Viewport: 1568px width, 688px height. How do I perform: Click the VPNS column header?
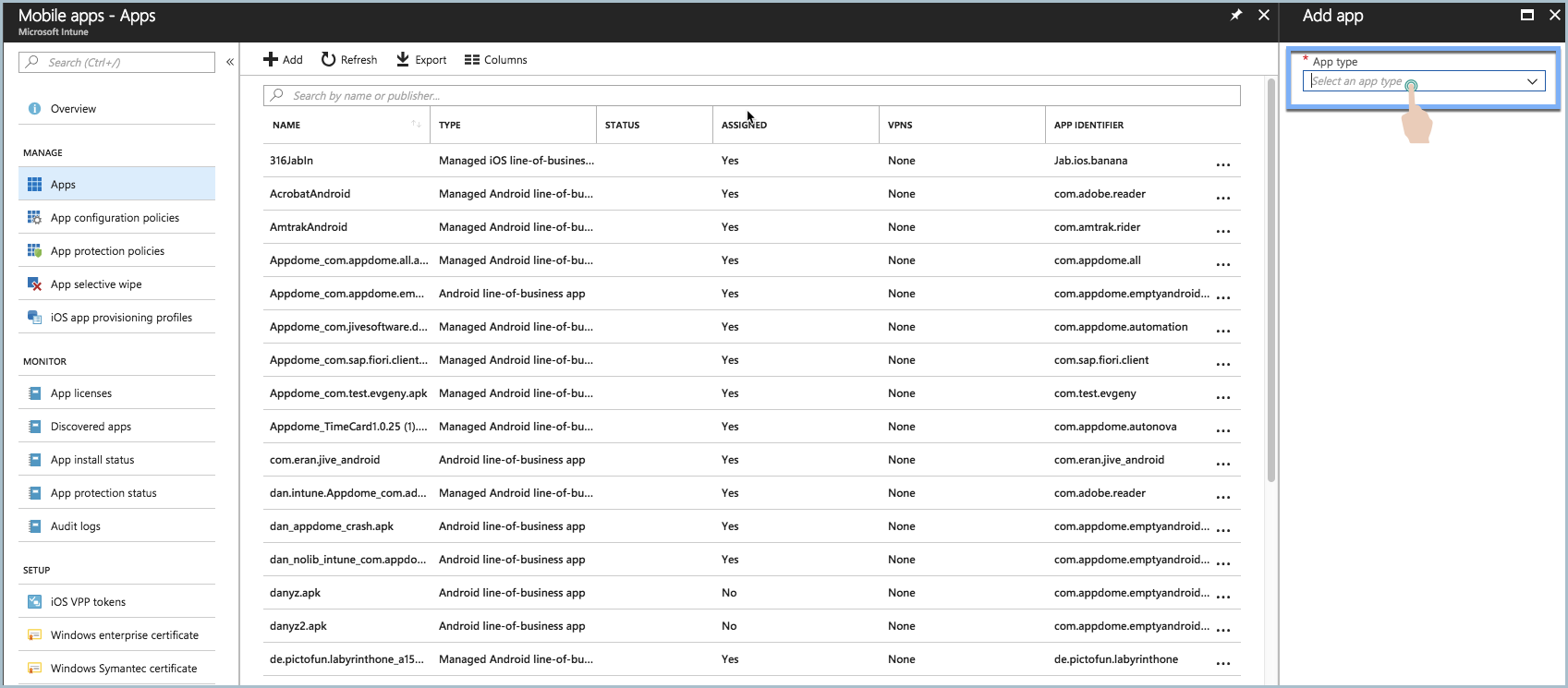900,125
